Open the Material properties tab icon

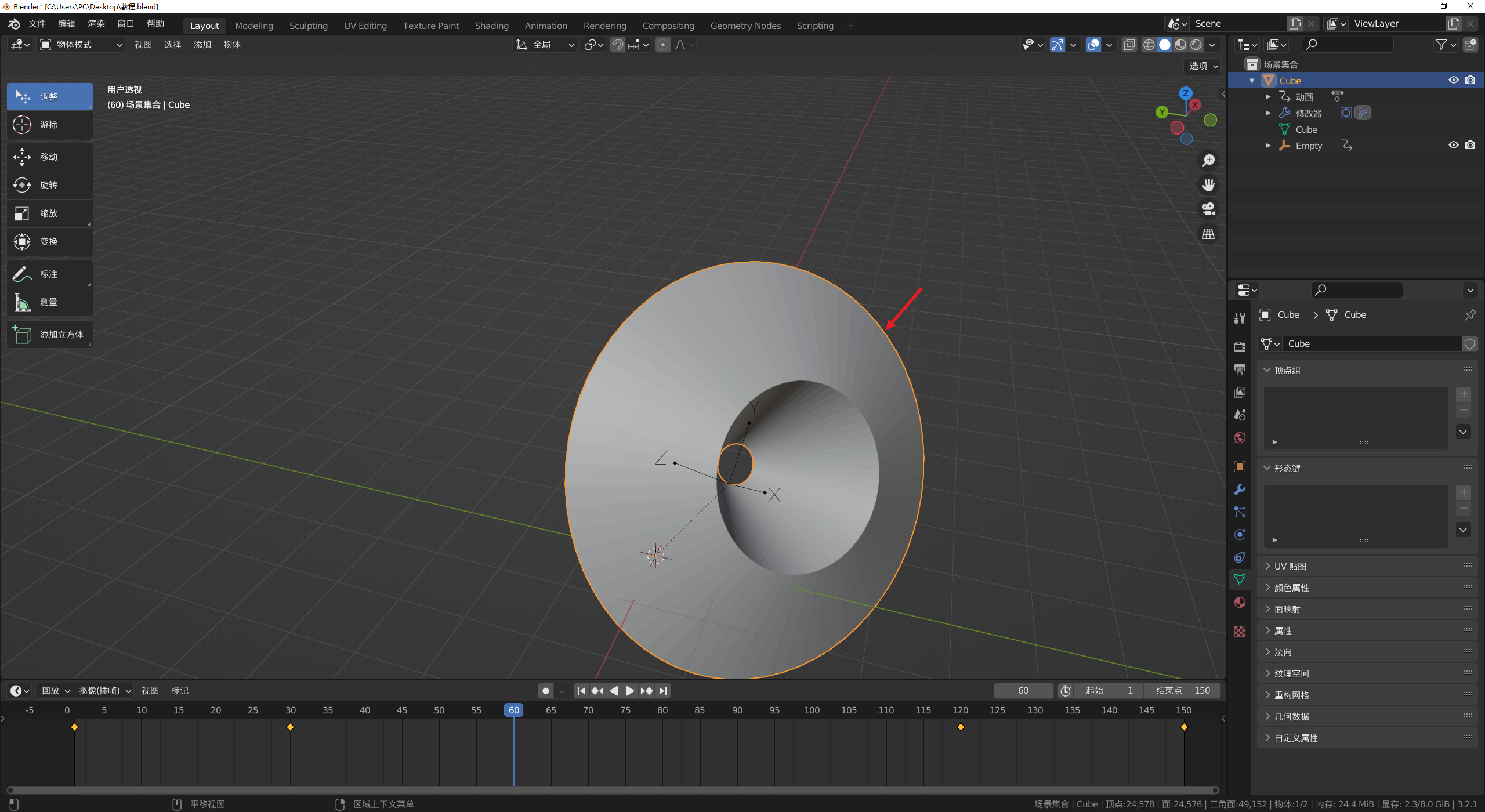point(1240,603)
